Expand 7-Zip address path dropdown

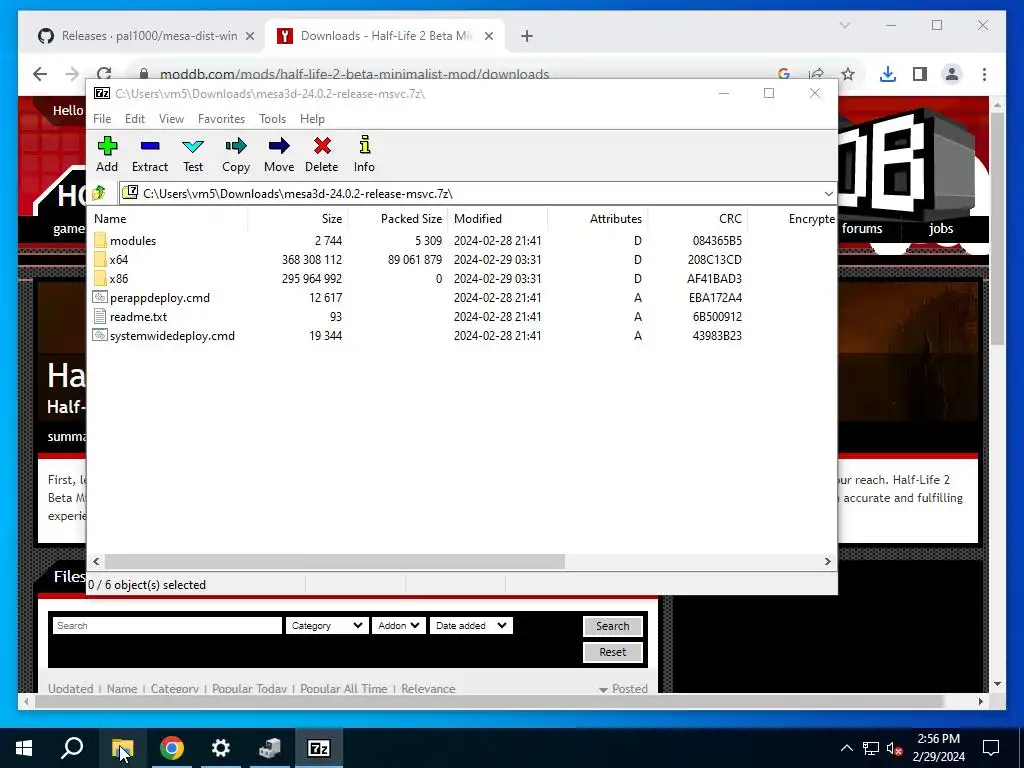coord(828,193)
